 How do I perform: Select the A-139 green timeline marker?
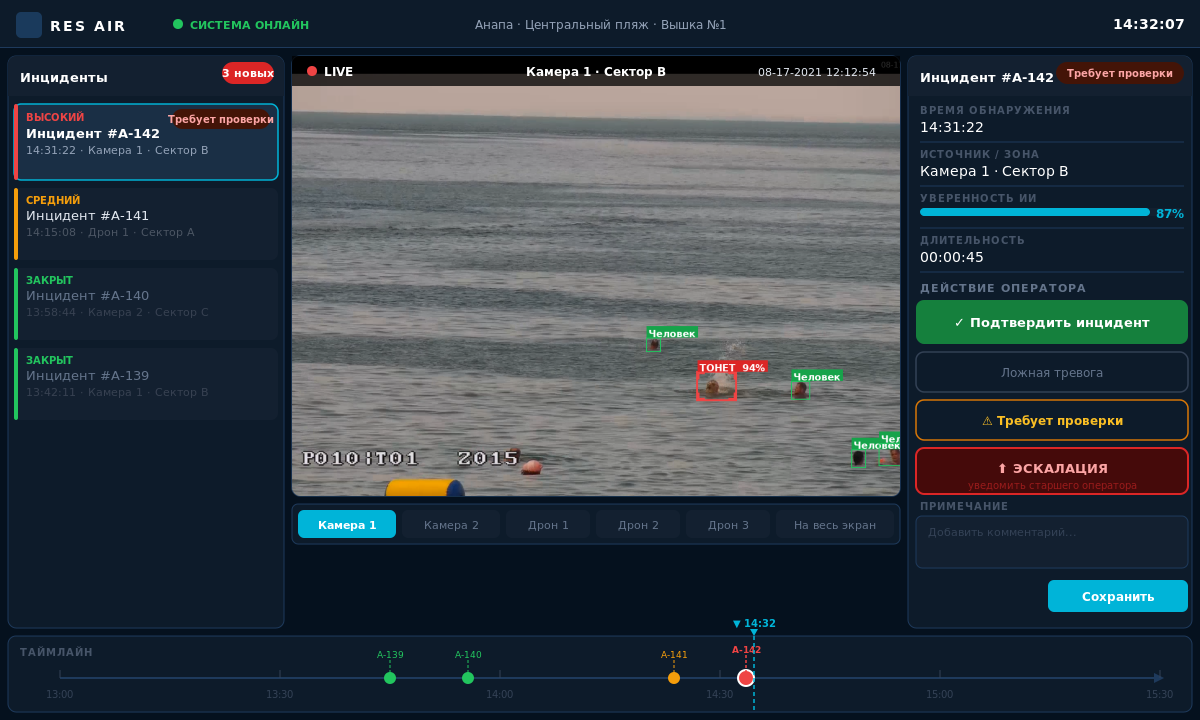point(390,678)
